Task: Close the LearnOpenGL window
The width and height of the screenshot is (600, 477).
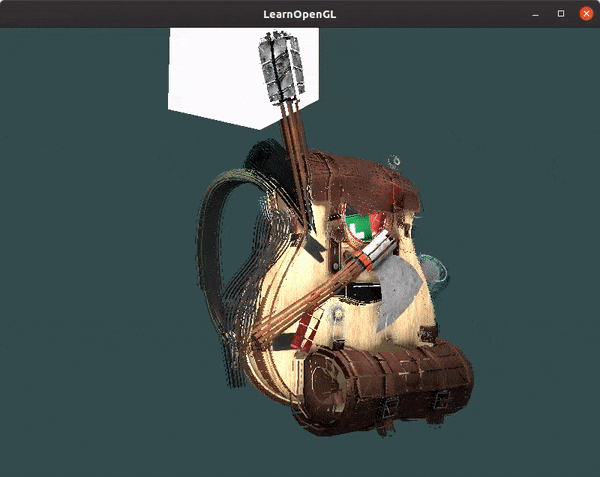Action: (x=585, y=13)
